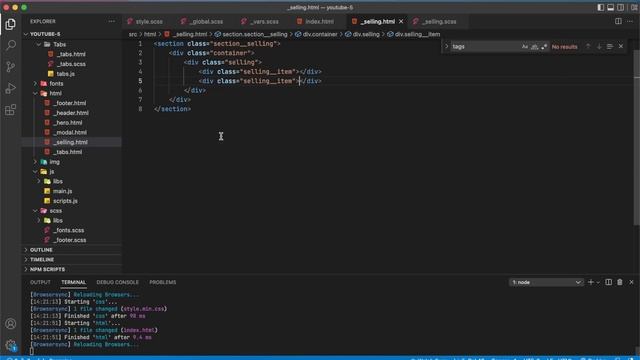Open the DEBUG CONSOLE panel tab

pos(118,282)
